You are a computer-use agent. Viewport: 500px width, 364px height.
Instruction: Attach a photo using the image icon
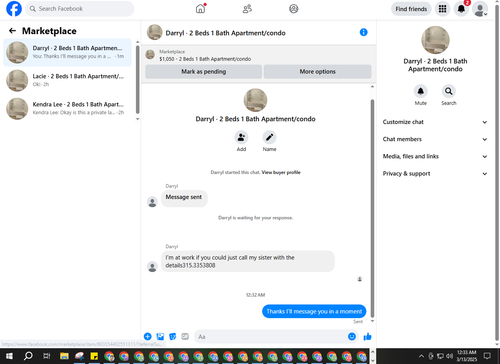[x=160, y=337]
